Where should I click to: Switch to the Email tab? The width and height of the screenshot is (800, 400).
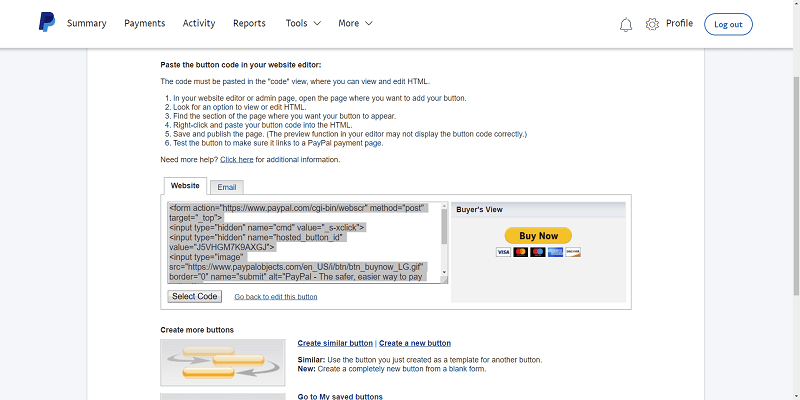pos(227,186)
